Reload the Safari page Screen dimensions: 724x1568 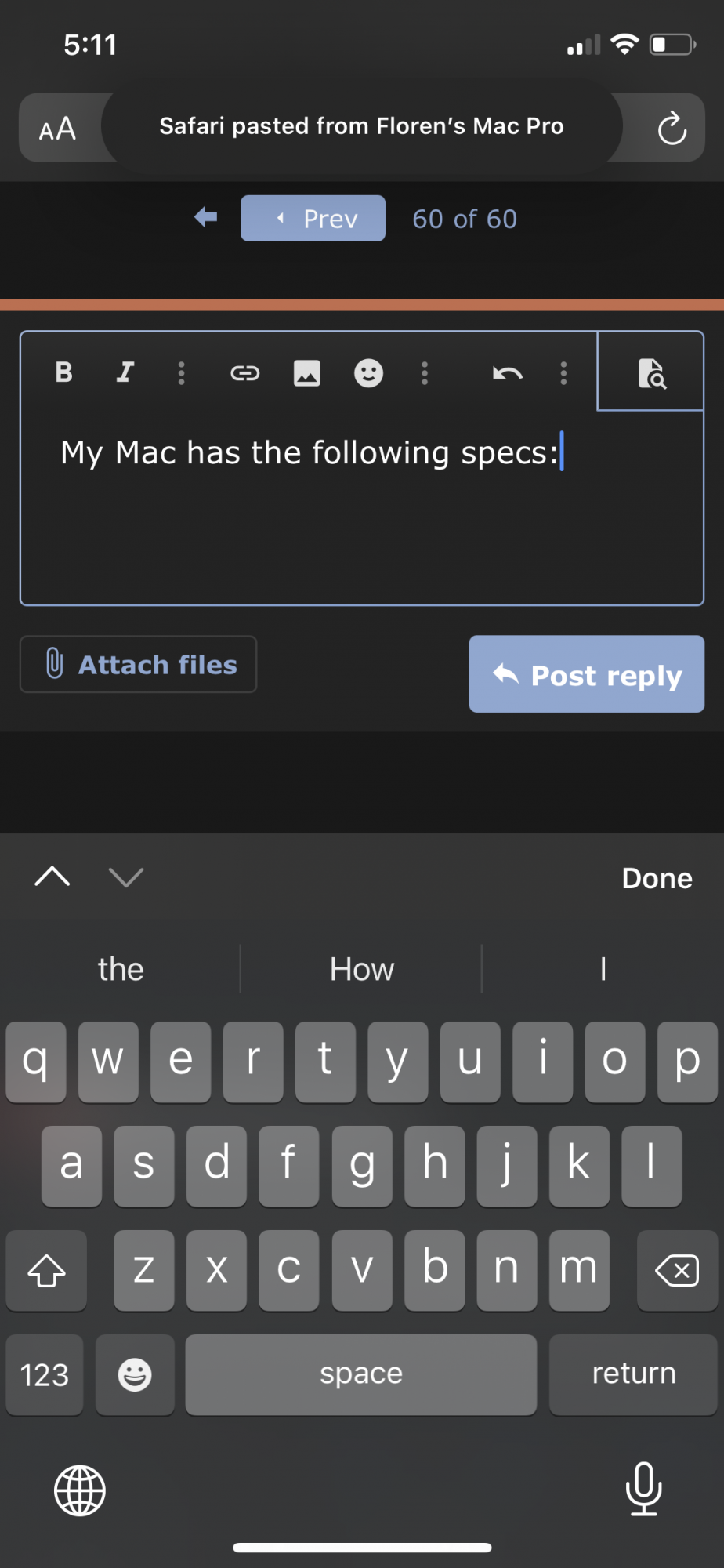coord(672,128)
